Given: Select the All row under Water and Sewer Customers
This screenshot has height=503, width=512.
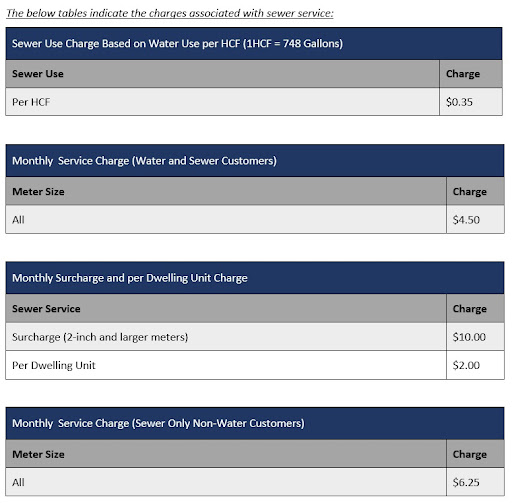Looking at the screenshot, I should click(x=226, y=219).
